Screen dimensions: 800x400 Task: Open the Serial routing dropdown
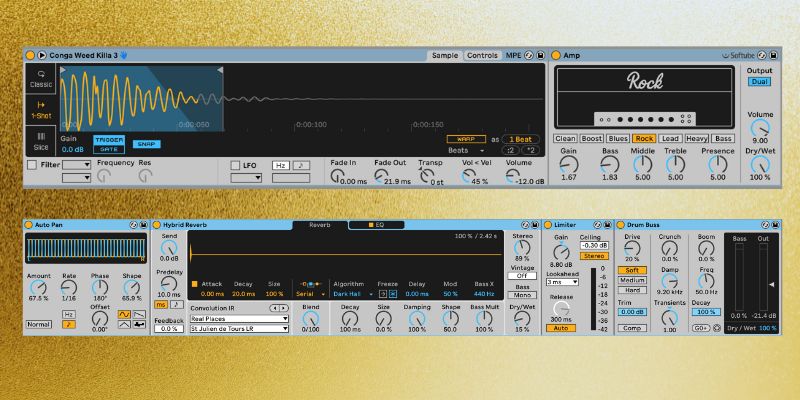pos(311,294)
